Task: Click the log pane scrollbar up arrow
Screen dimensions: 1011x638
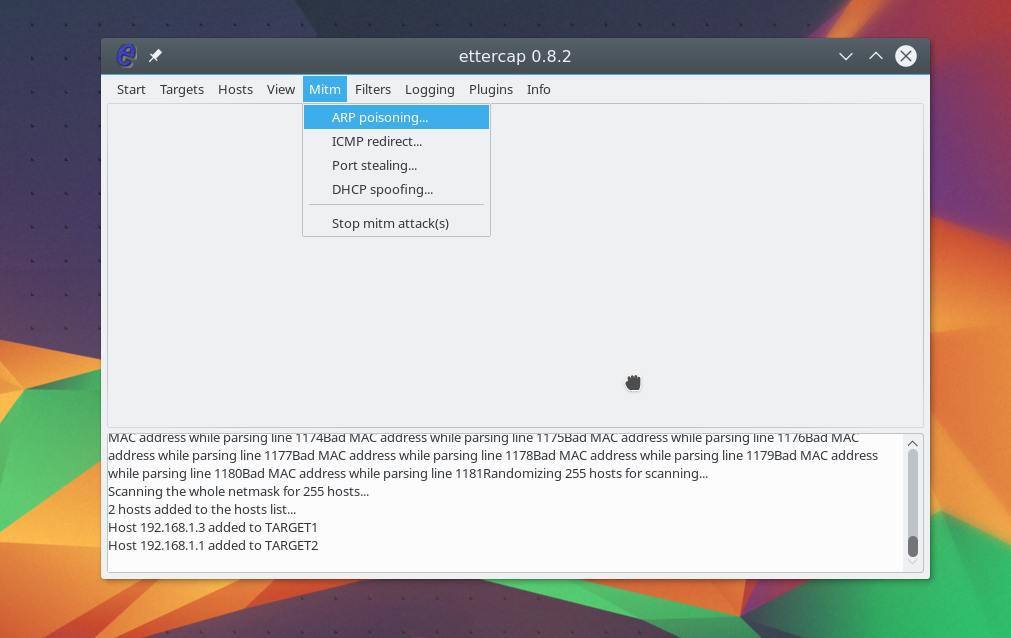Action: [912, 444]
